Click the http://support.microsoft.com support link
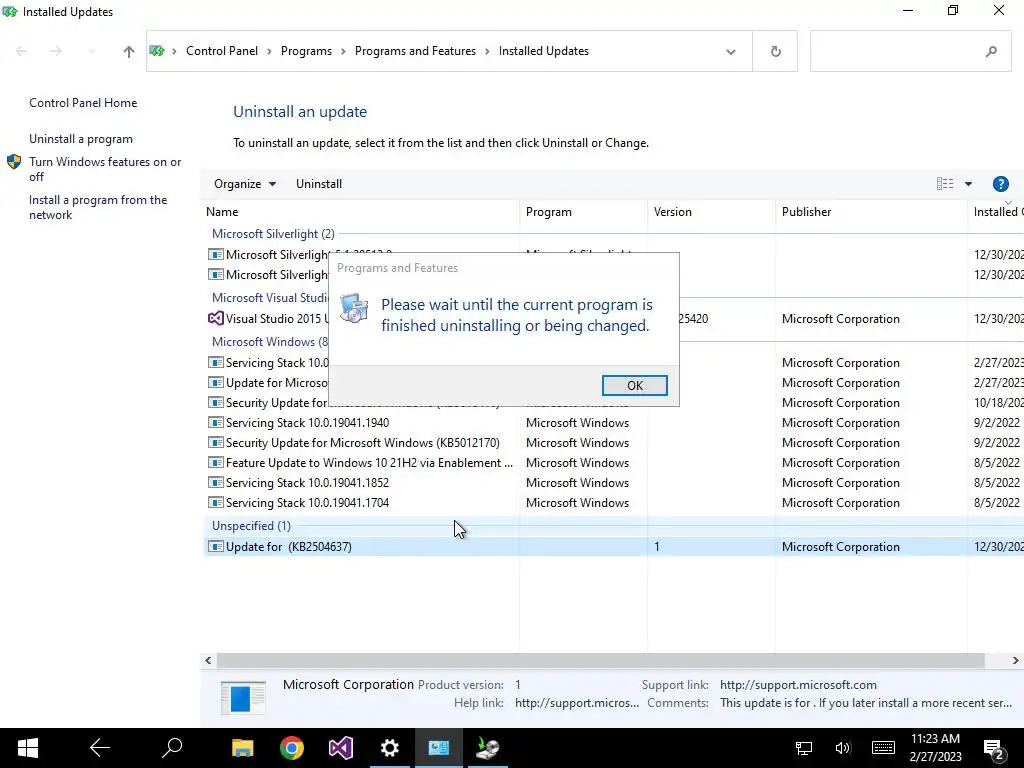This screenshot has height=768, width=1024. tap(798, 684)
